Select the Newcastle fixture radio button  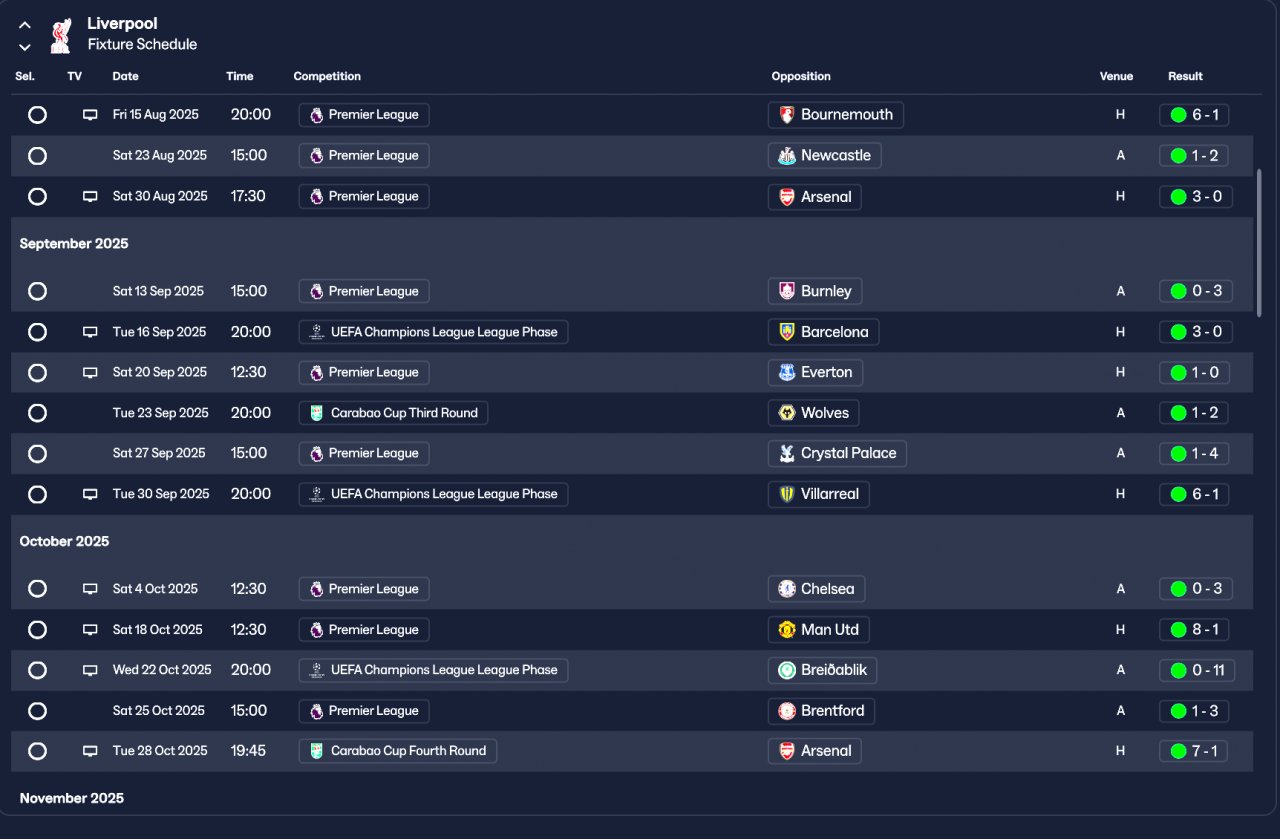click(37, 156)
